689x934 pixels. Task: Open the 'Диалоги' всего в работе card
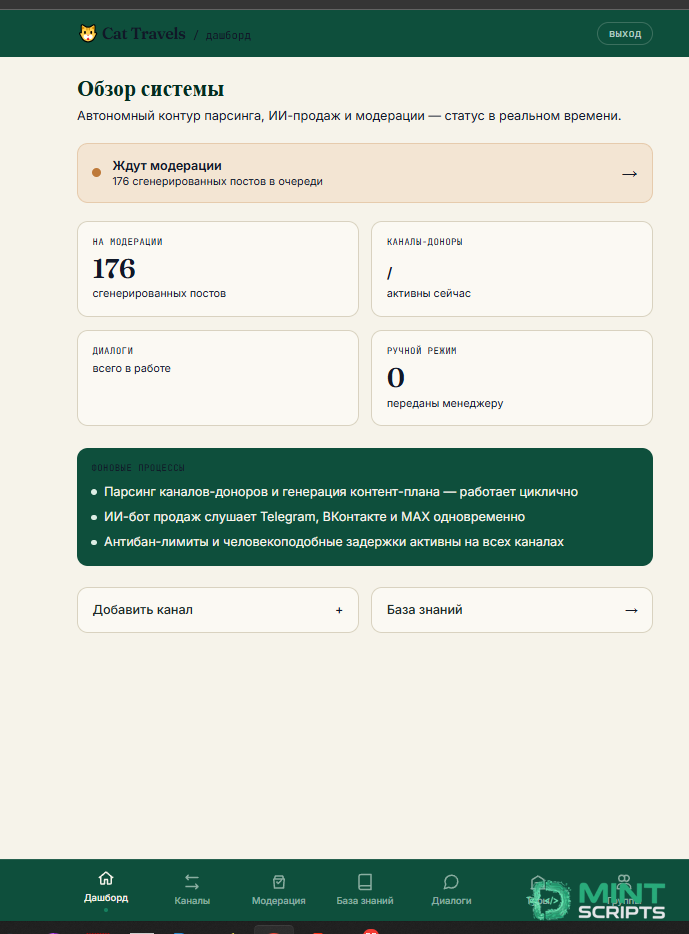point(218,378)
